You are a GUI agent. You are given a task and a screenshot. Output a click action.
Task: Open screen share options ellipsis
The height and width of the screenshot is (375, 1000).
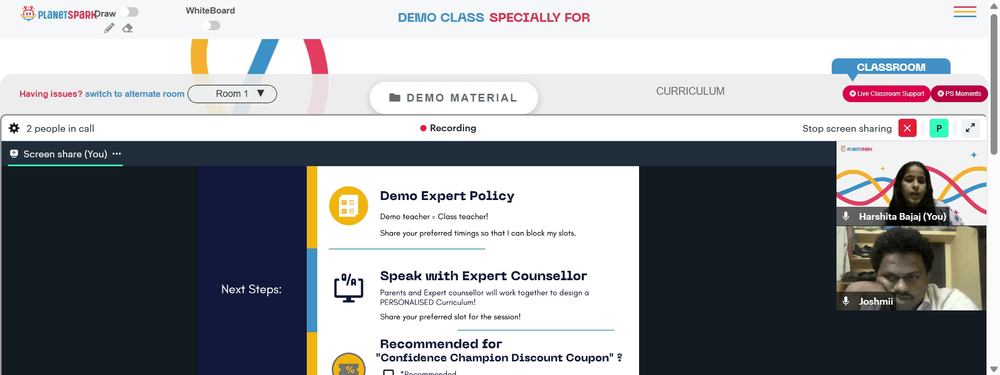tap(117, 154)
